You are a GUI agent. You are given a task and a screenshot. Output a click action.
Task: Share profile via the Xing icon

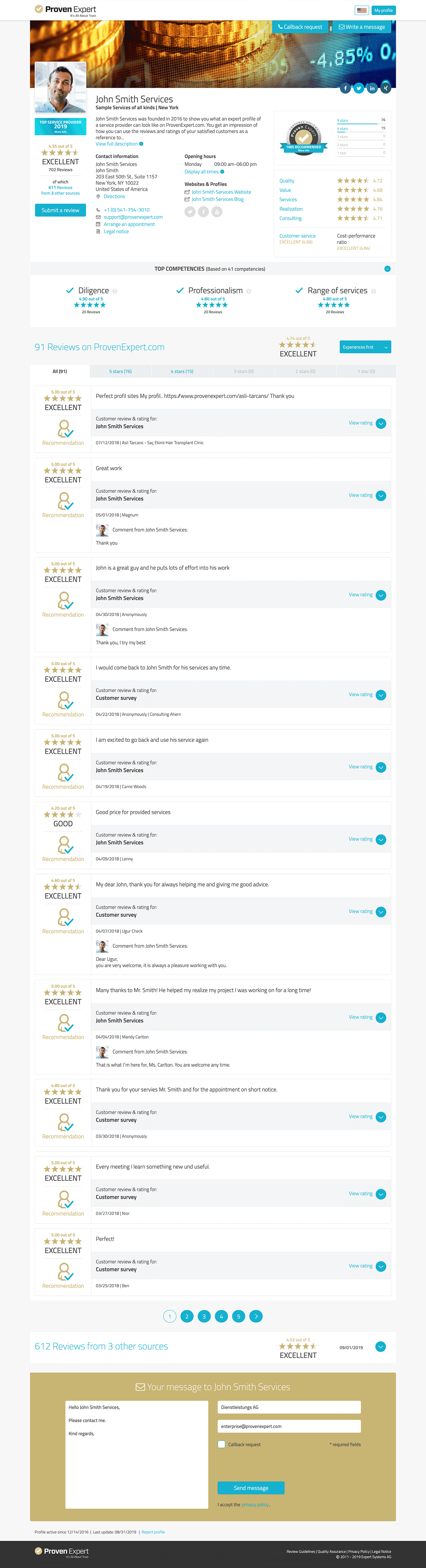(x=386, y=88)
